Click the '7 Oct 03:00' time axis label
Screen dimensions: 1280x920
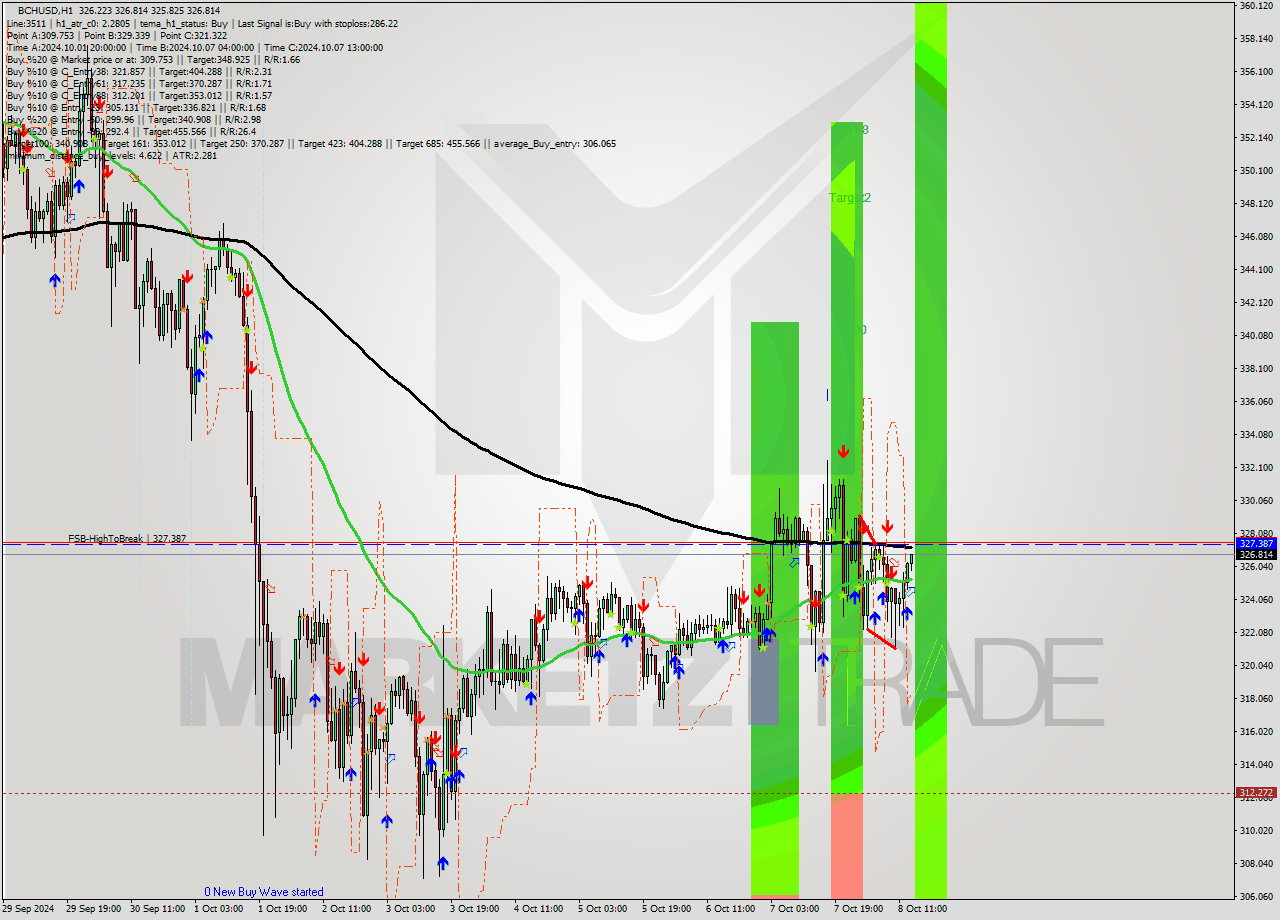(794, 909)
